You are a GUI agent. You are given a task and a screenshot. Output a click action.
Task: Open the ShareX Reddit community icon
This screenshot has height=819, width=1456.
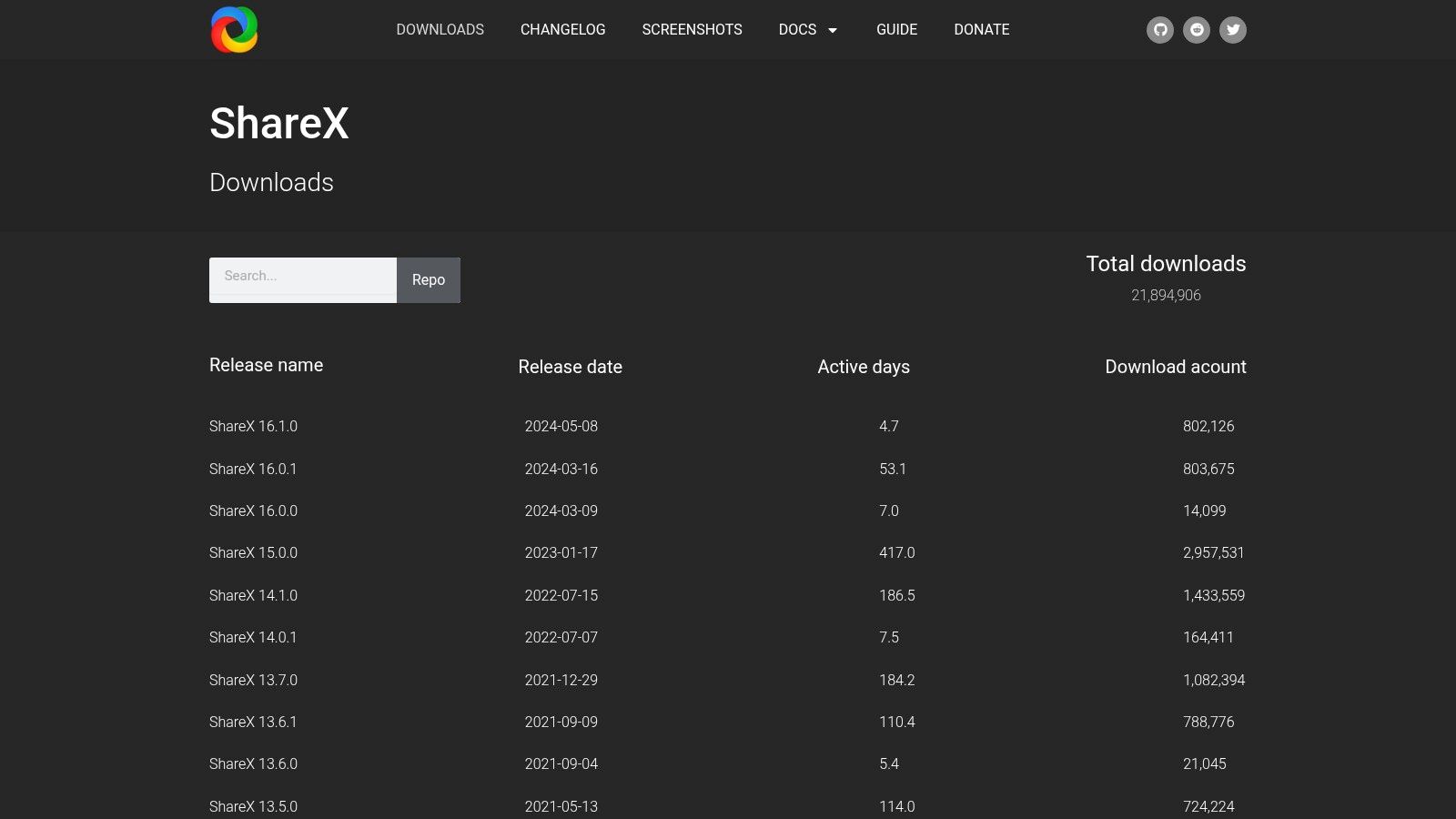[x=1197, y=29]
